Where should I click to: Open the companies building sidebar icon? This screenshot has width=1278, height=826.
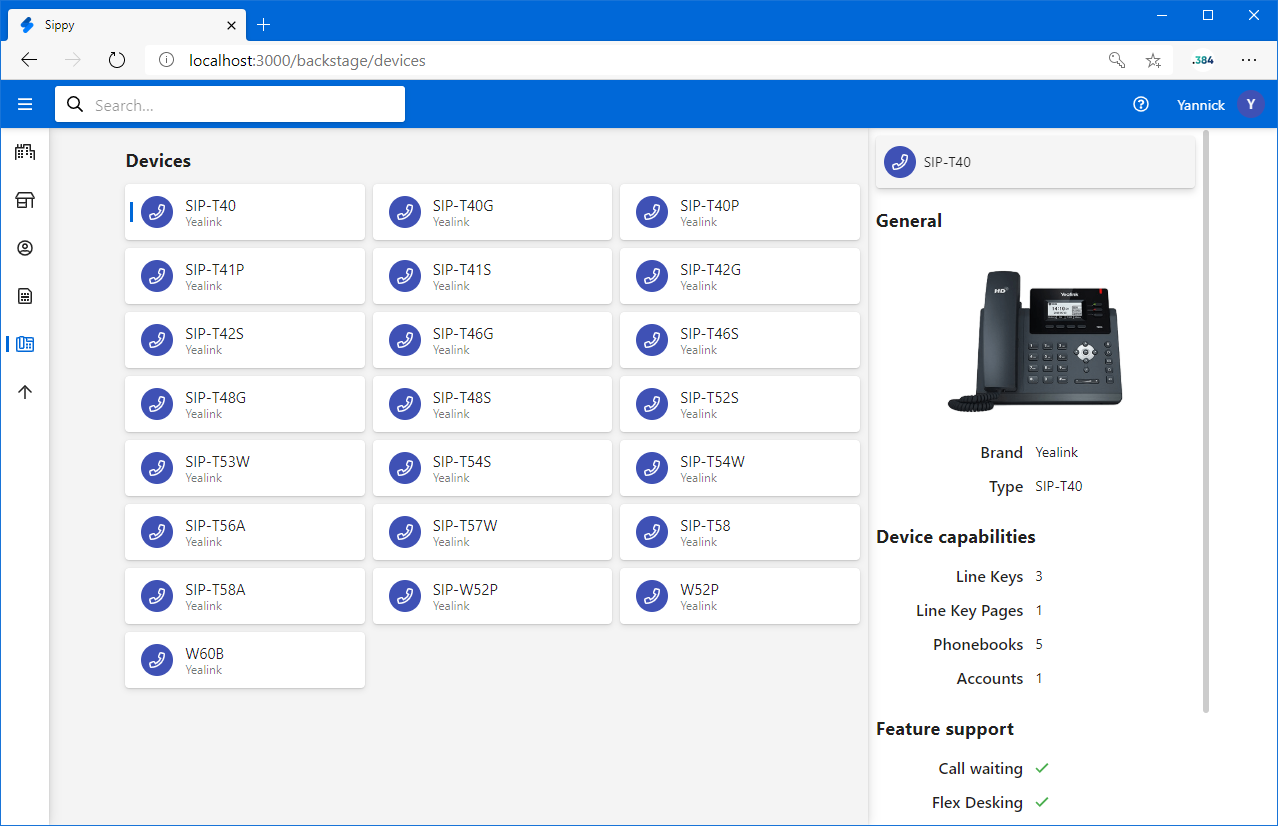pos(25,152)
